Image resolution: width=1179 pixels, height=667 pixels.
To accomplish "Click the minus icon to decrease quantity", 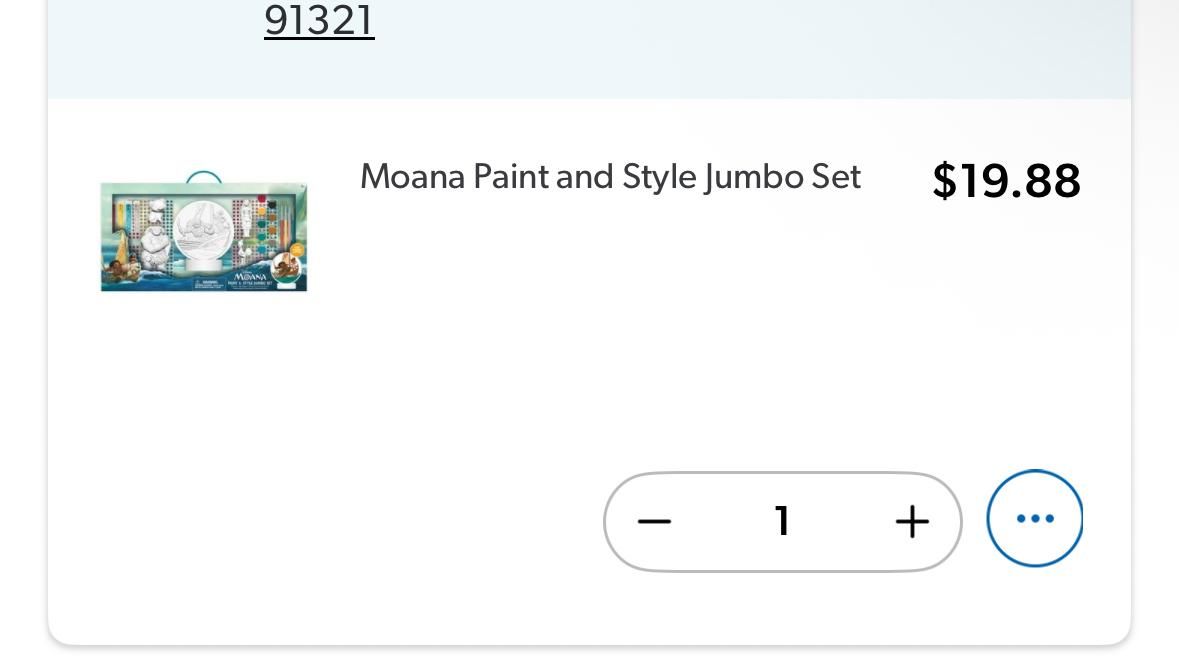I will tap(654, 521).
